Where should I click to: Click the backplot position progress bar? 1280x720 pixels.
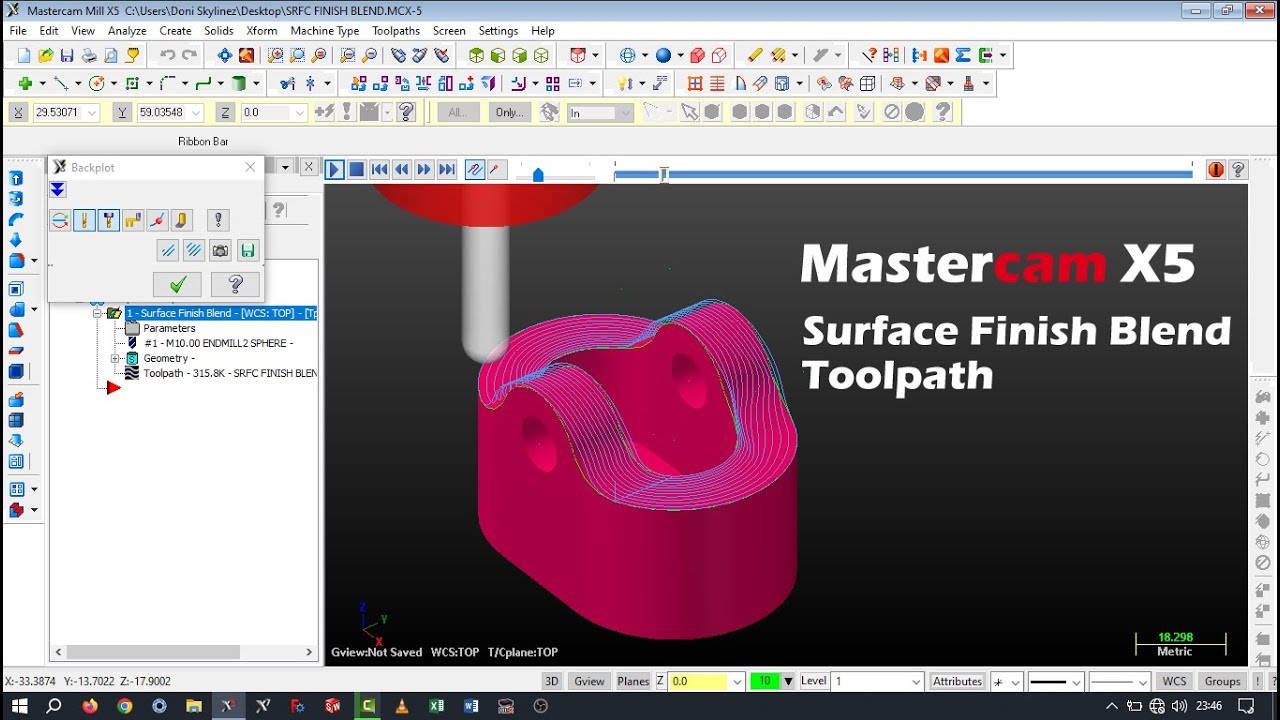click(x=903, y=174)
